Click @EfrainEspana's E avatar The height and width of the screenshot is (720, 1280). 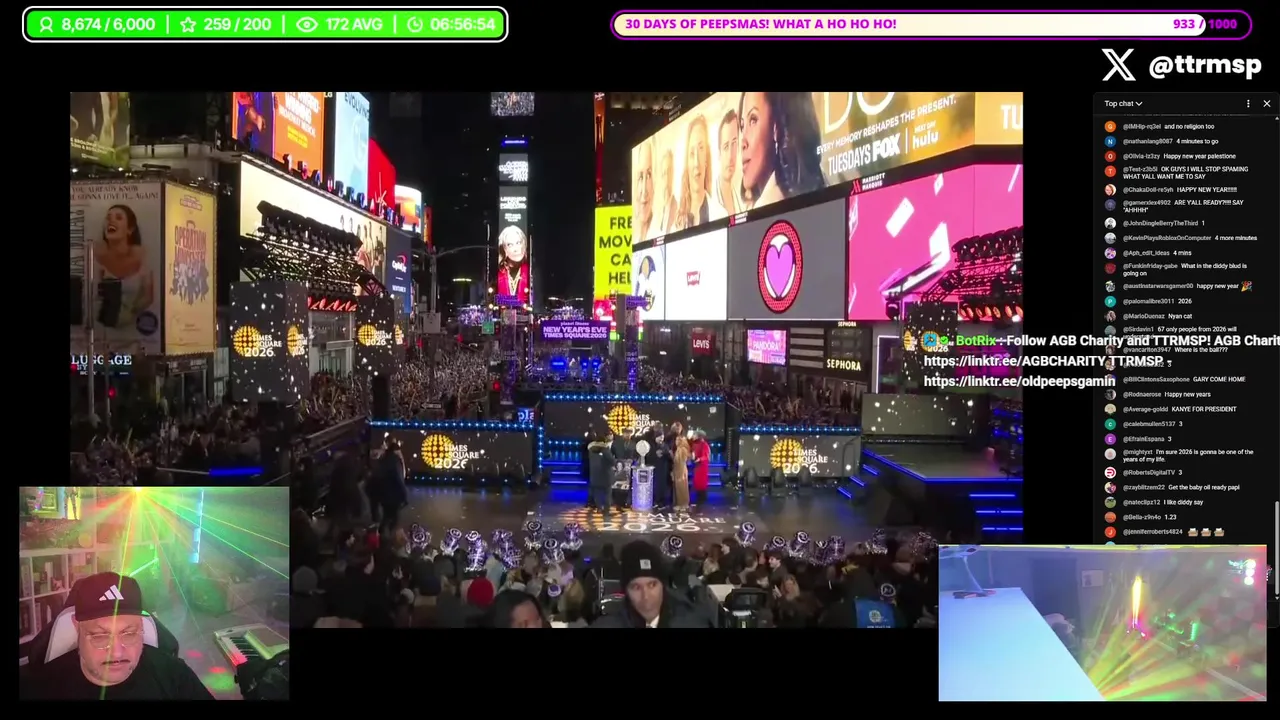tap(1110, 439)
